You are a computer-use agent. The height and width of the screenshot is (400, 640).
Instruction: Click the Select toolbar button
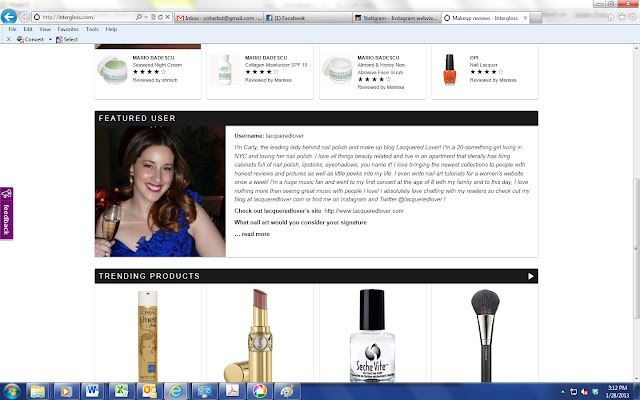tap(67, 39)
